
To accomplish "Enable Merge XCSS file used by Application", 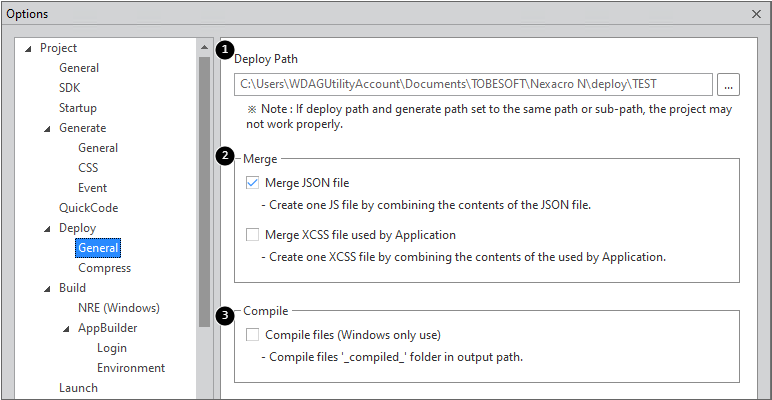I will (x=252, y=235).
